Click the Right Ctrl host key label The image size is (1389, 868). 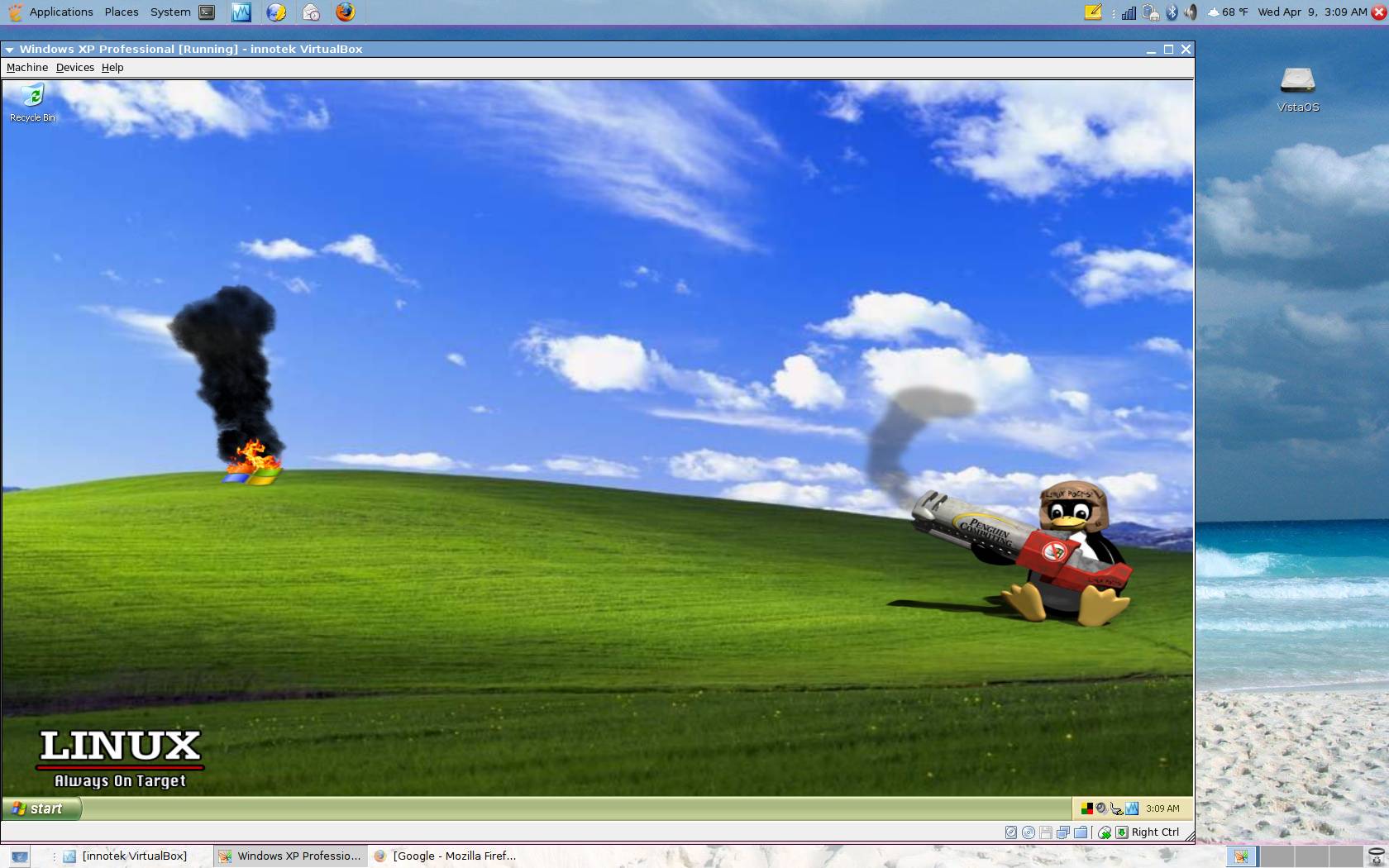pos(1155,832)
